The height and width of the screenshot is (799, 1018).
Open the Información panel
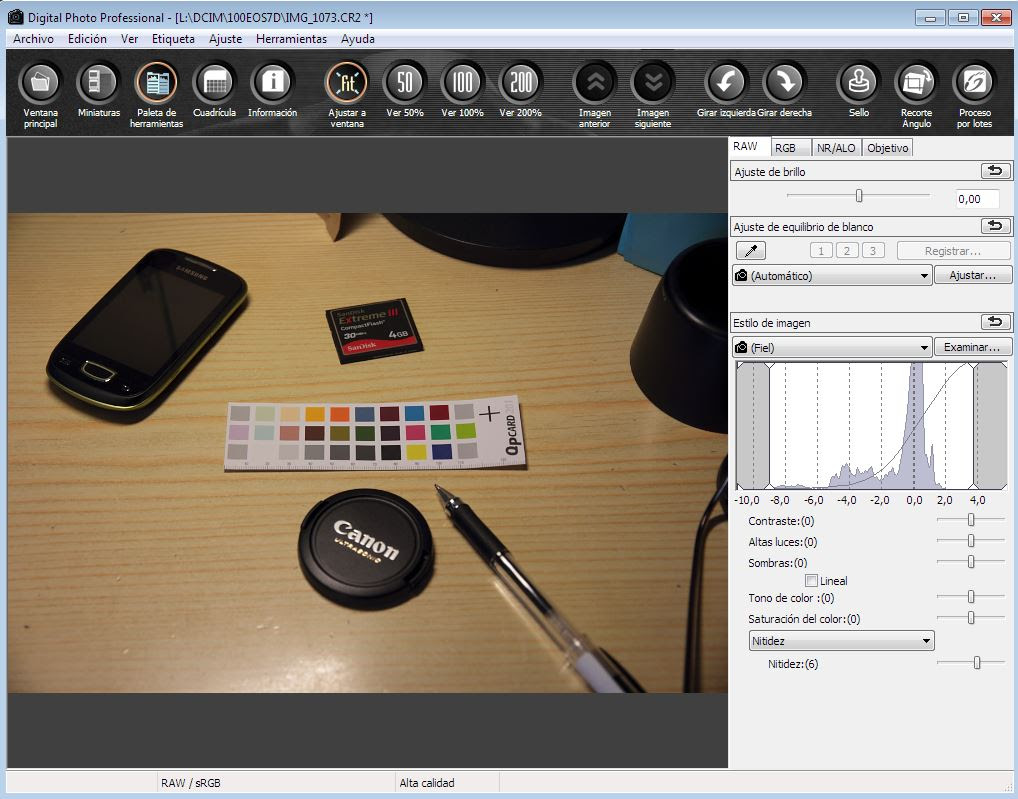pyautogui.click(x=273, y=82)
